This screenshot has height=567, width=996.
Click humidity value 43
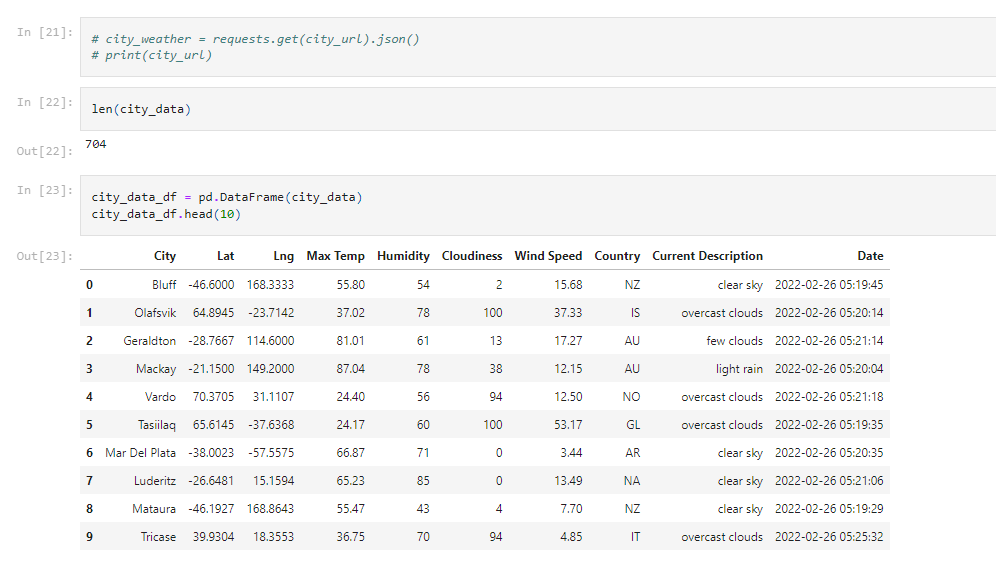point(423,509)
